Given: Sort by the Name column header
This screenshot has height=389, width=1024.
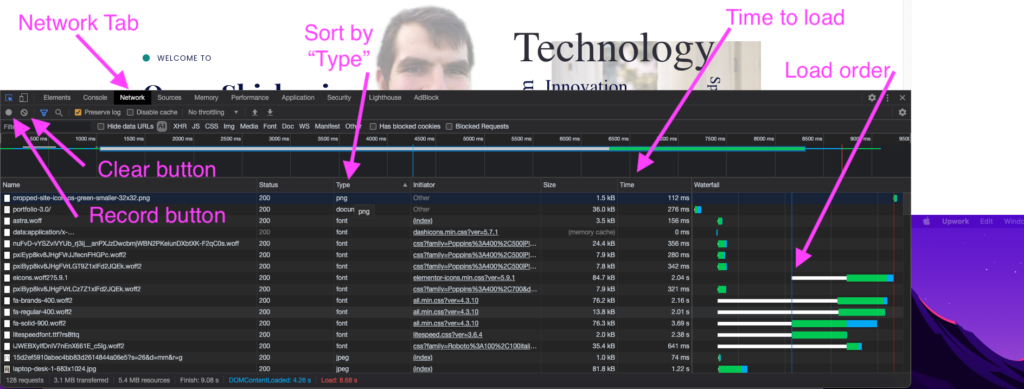Looking at the screenshot, I should tap(128, 185).
